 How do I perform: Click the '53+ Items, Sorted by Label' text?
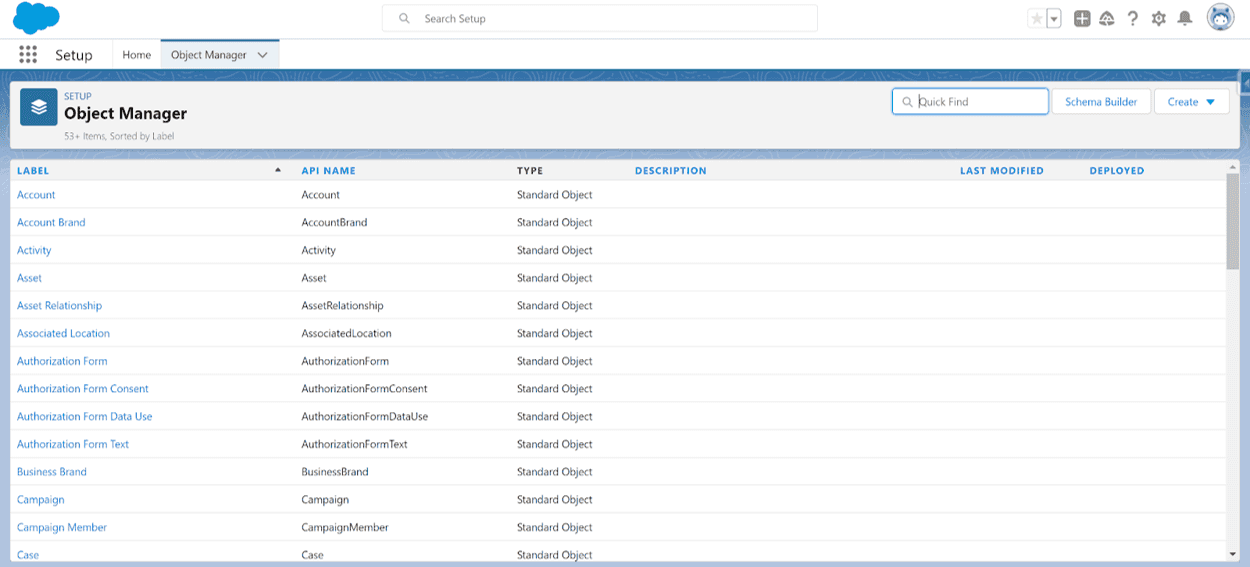[119, 136]
